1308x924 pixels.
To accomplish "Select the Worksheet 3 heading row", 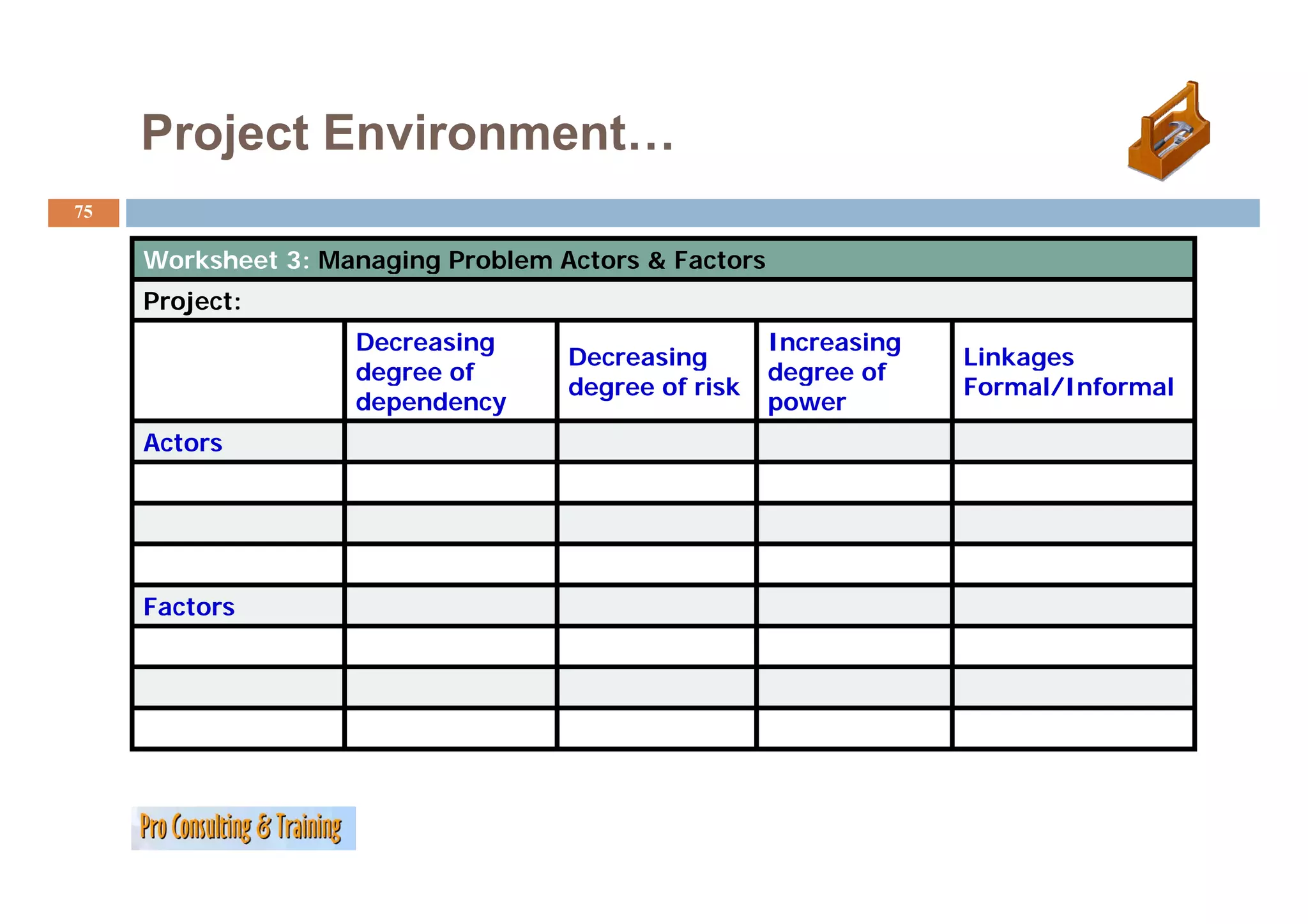I will coord(663,260).
